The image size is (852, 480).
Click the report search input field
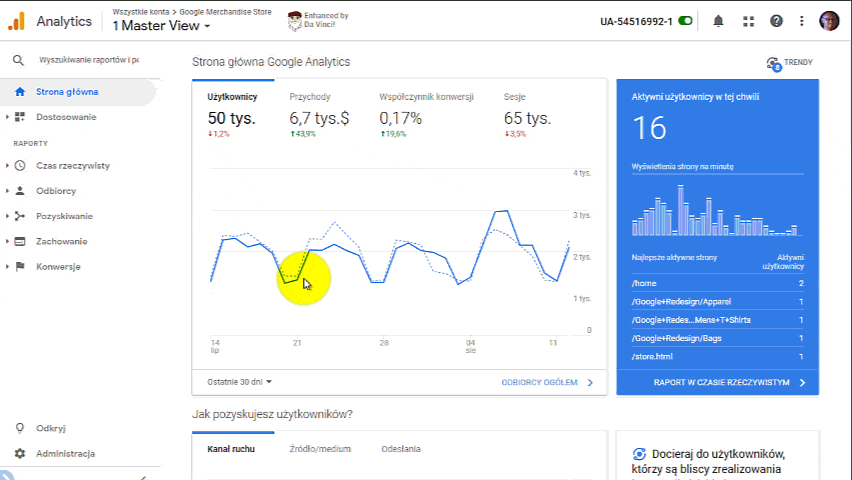89,60
